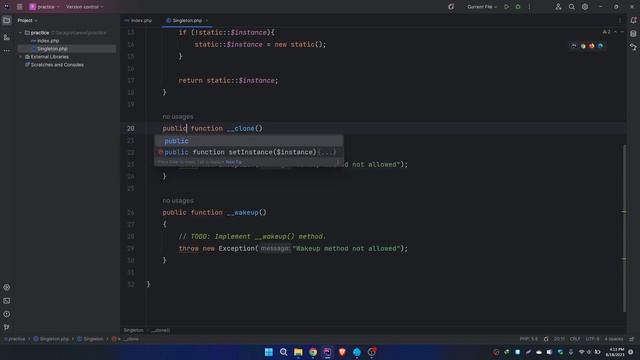Choose the 'public' keyword completion suggestion
The height and width of the screenshot is (360, 640).
coord(249,141)
